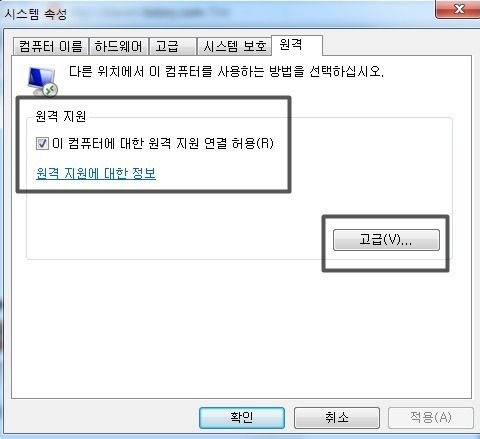Screen dimensions: 480x439
Task: Cancel changes with the 취소 button
Action: [x=337, y=417]
